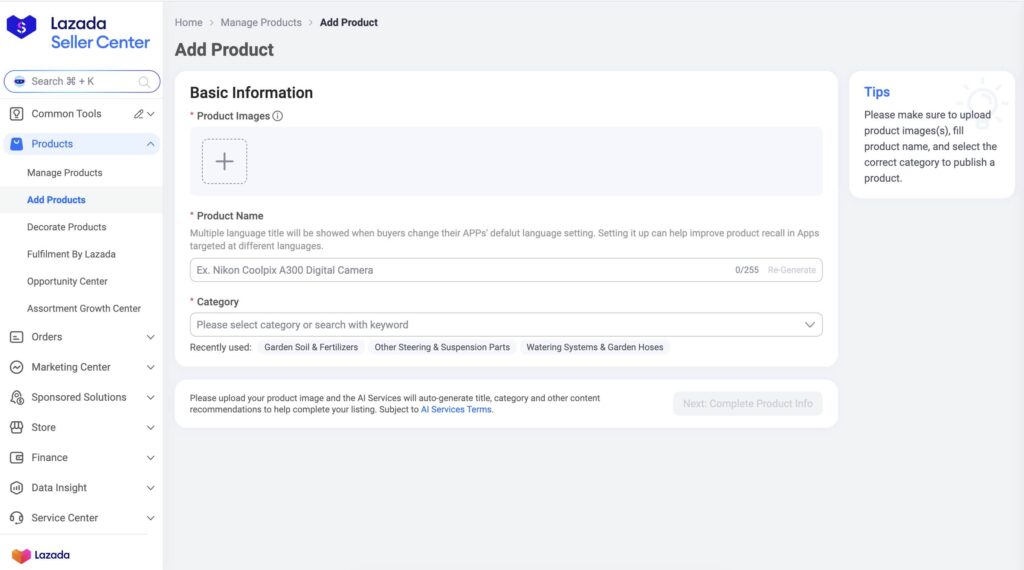Viewport: 1024px width, 570px height.
Task: Click the Products bag icon
Action: click(16, 144)
